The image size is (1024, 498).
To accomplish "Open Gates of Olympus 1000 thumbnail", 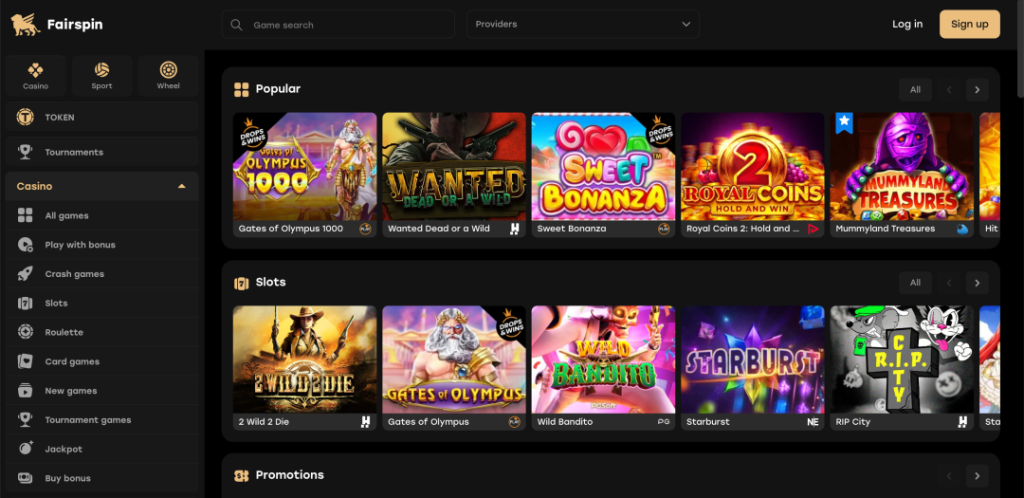I will click(305, 166).
